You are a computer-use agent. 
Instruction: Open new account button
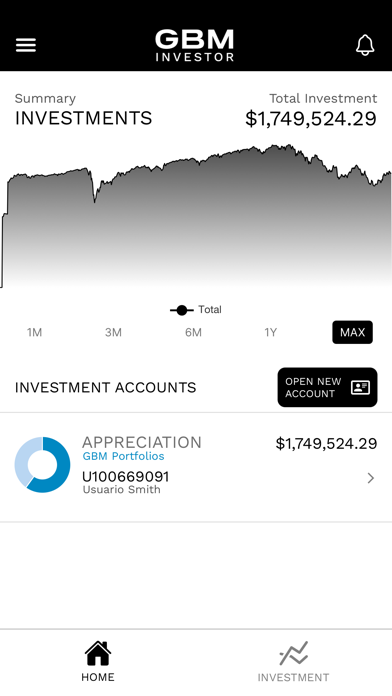click(327, 387)
